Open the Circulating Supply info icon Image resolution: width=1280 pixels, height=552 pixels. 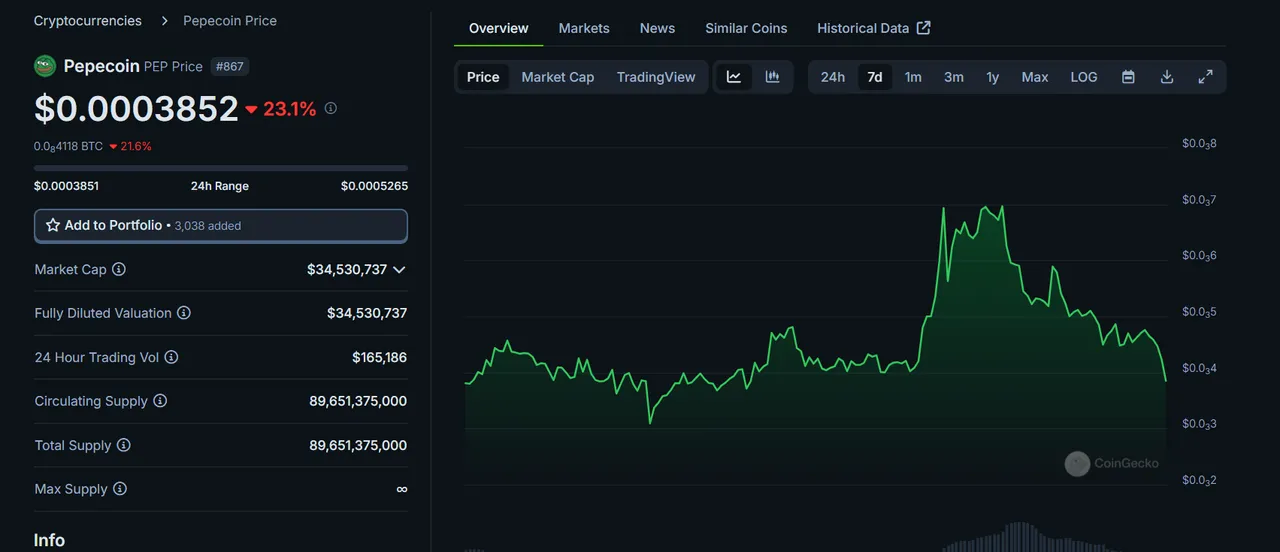(x=160, y=401)
